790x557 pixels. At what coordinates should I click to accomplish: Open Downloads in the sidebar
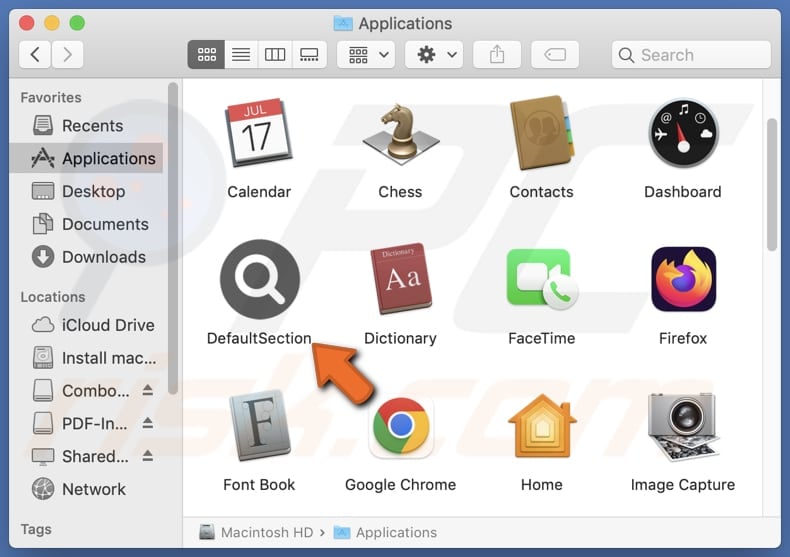86,257
